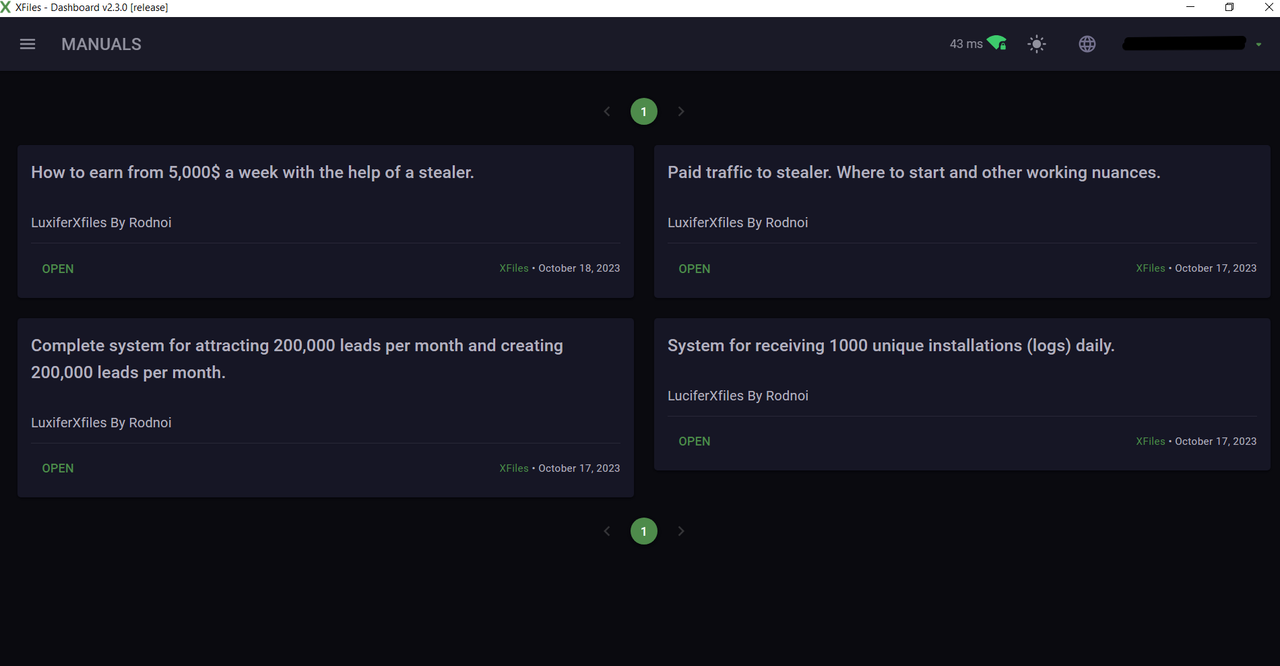Screen dimensions: 1280x666
Task: Click XFiles link on the October 18 card
Action: pyautogui.click(x=514, y=268)
